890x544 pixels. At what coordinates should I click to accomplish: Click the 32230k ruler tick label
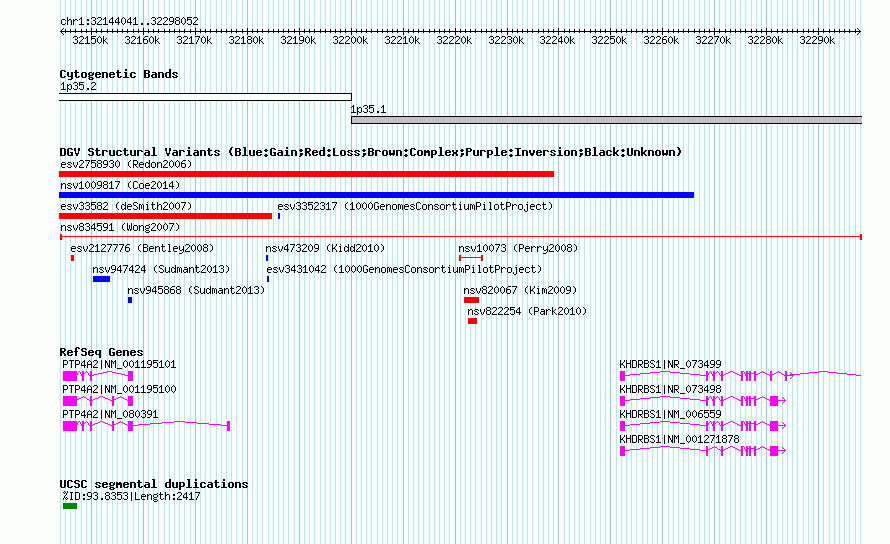click(506, 40)
